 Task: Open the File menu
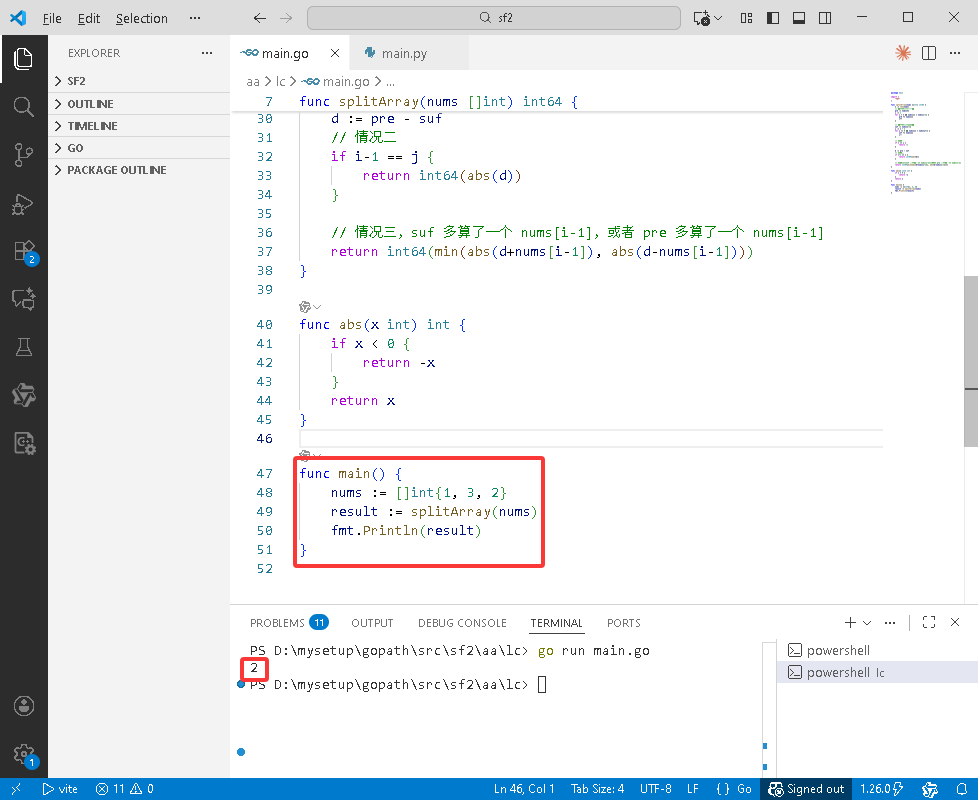pyautogui.click(x=52, y=18)
